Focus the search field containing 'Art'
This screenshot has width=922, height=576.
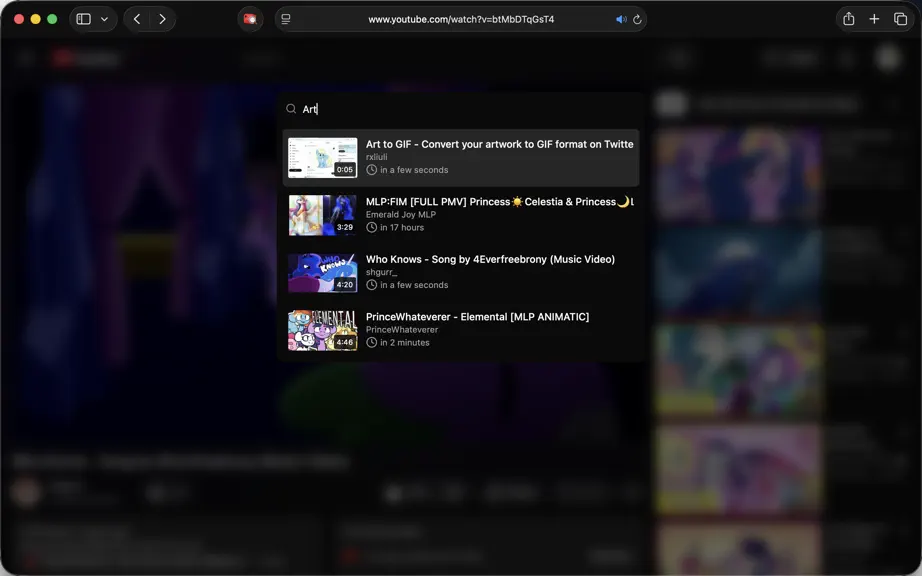point(460,109)
